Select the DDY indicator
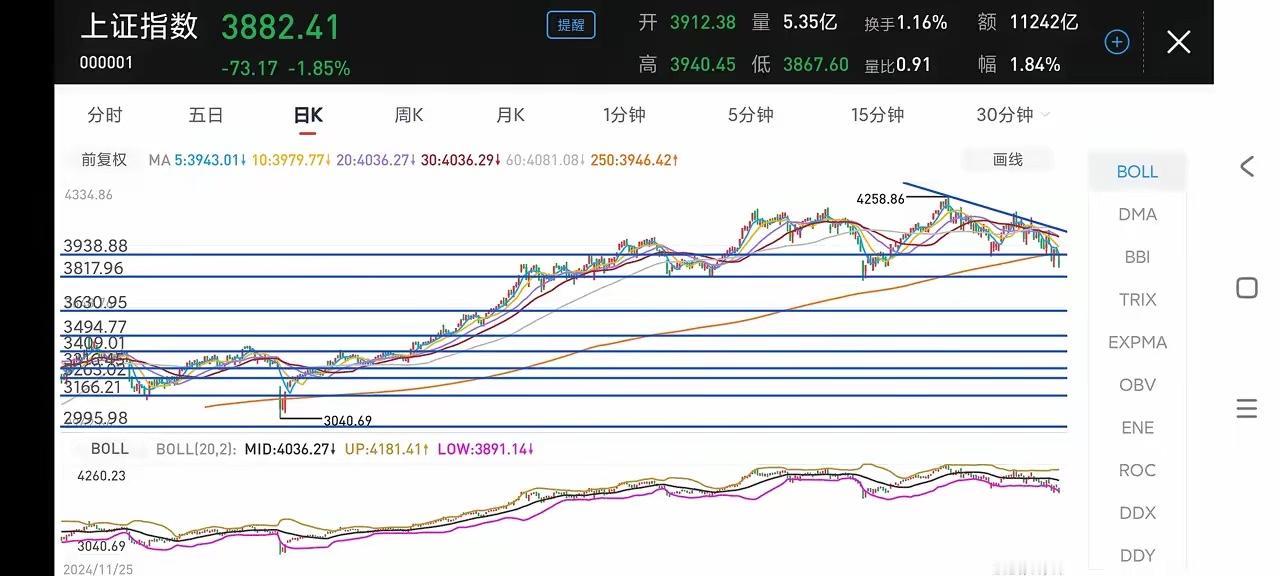Screen dimensions: 1280x576 point(1137,555)
